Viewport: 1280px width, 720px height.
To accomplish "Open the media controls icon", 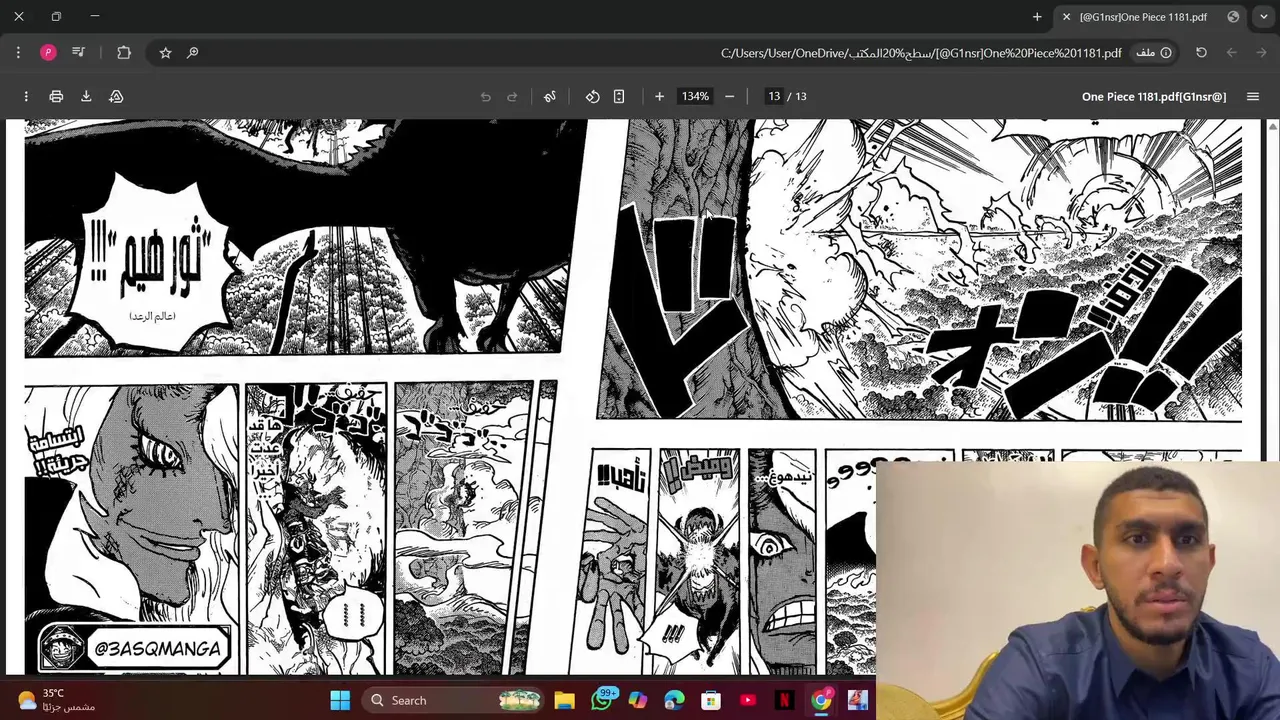I will 78,52.
